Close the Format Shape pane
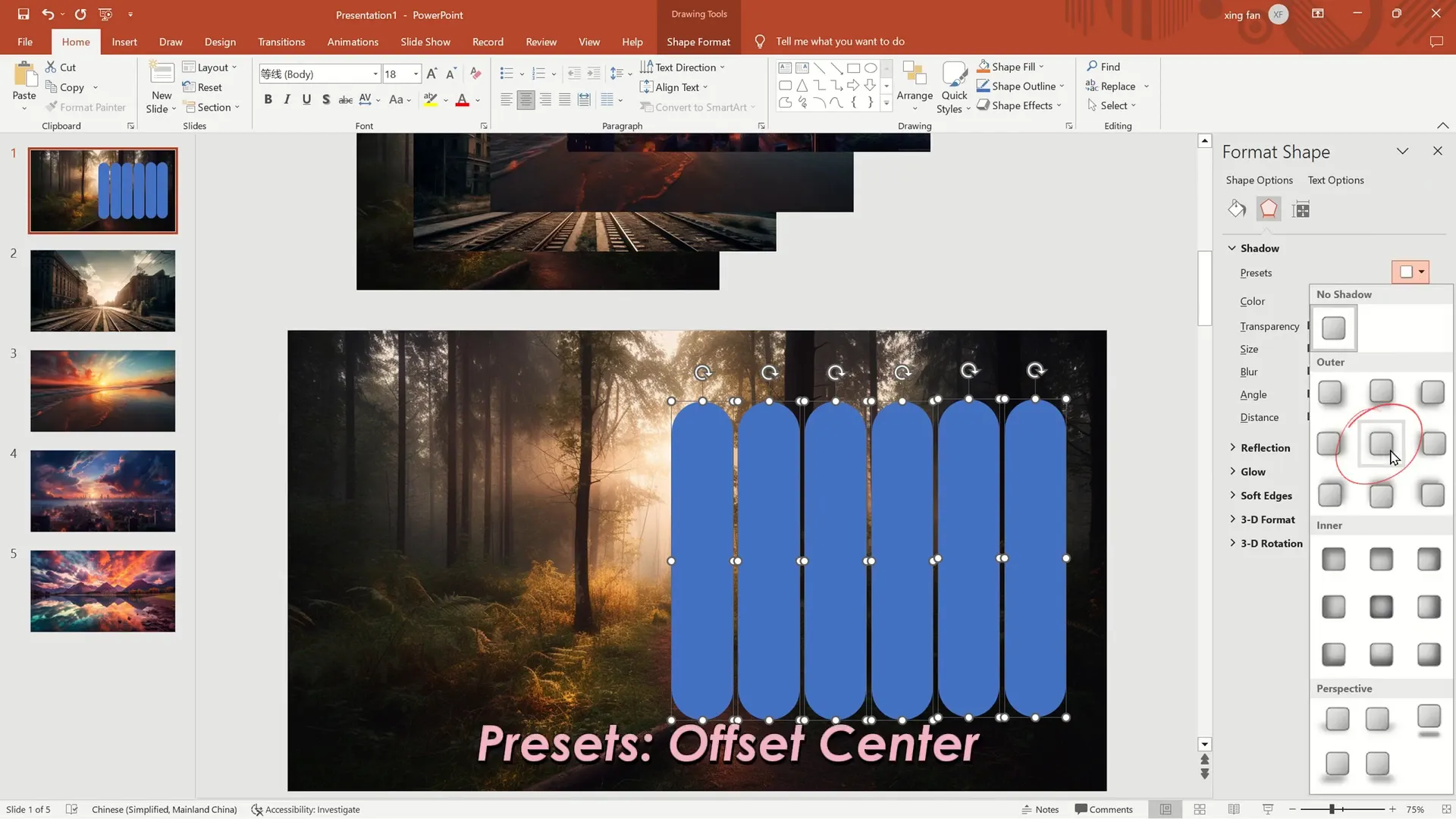This screenshot has width=1456, height=819. [1437, 151]
